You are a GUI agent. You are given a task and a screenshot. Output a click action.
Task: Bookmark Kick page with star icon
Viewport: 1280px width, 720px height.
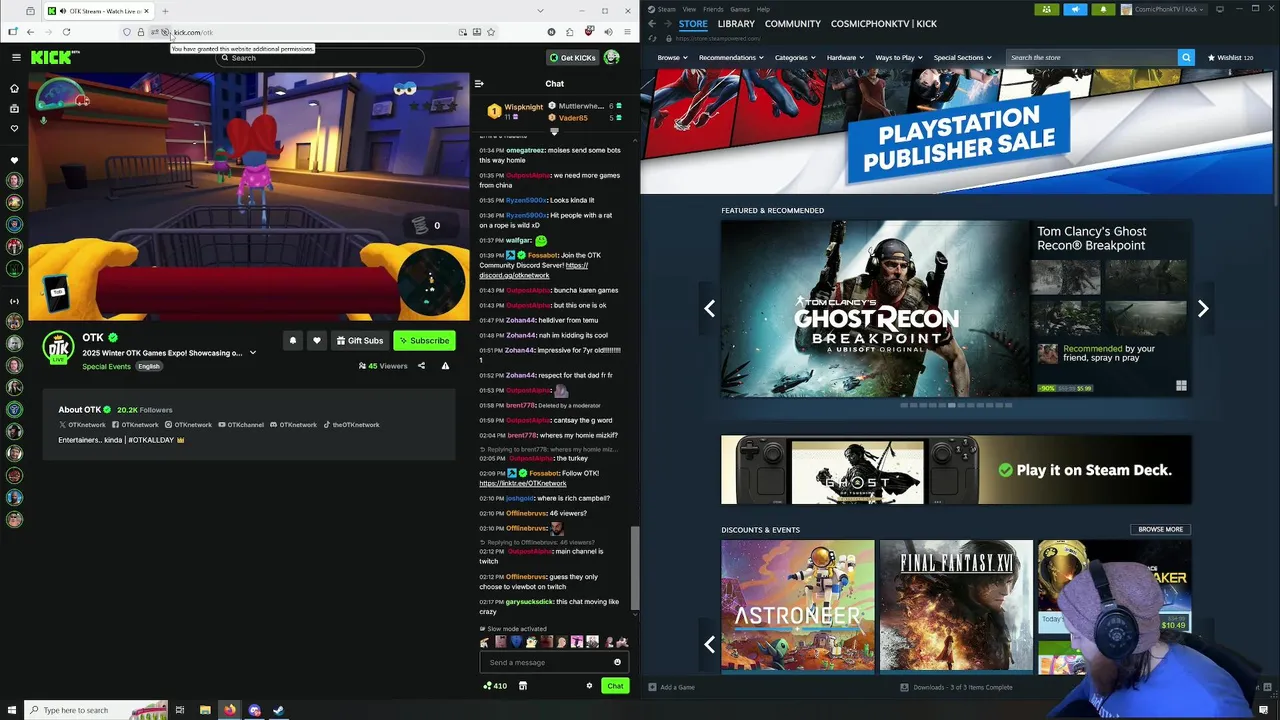tap(491, 32)
